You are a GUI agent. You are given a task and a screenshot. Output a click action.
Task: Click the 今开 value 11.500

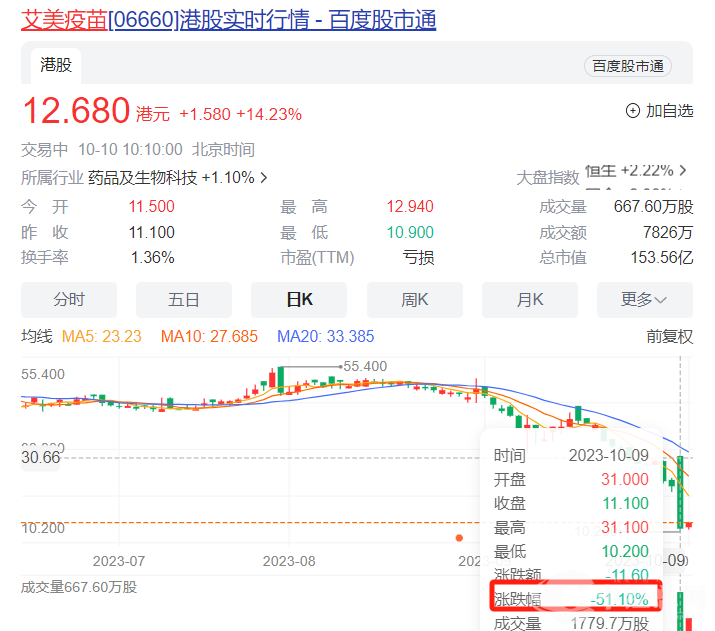(151, 207)
